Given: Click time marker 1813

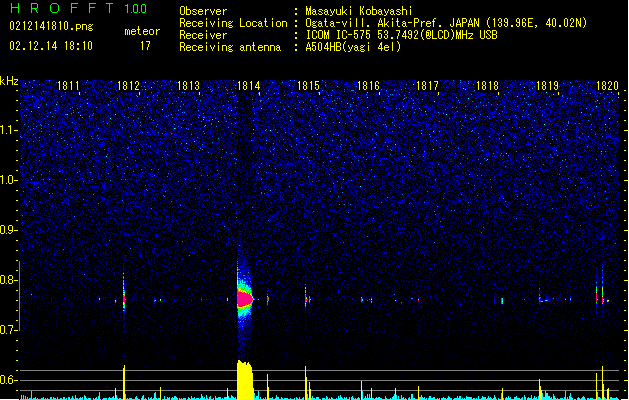Looking at the screenshot, I should (x=188, y=86).
